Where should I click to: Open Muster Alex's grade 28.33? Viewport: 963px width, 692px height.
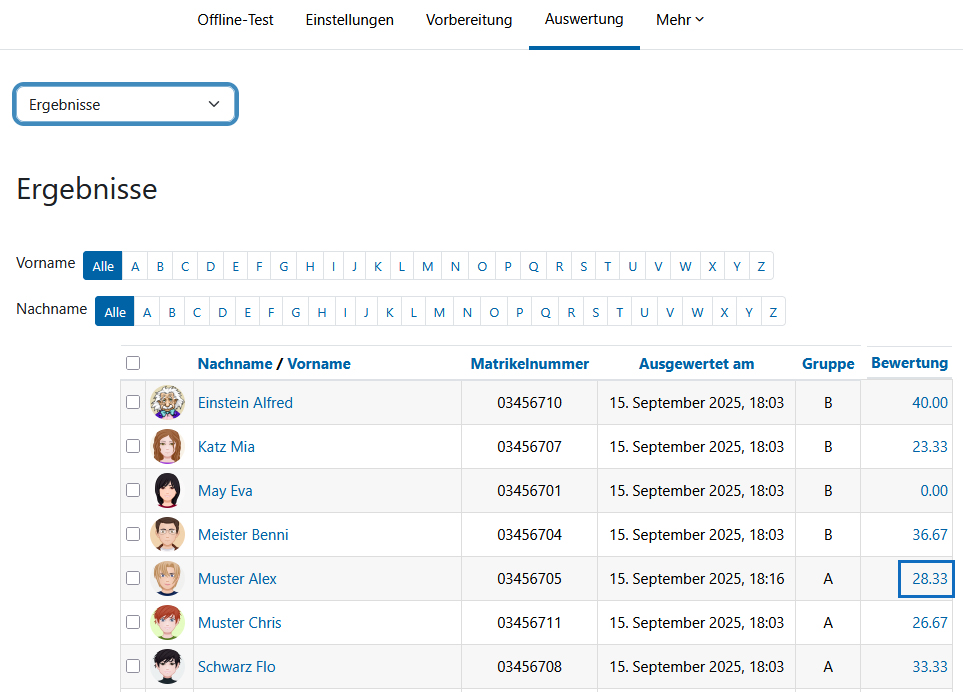pos(930,578)
